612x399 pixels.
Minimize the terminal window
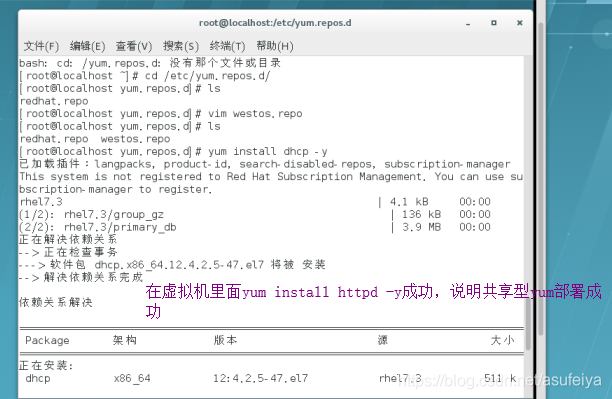coord(468,23)
